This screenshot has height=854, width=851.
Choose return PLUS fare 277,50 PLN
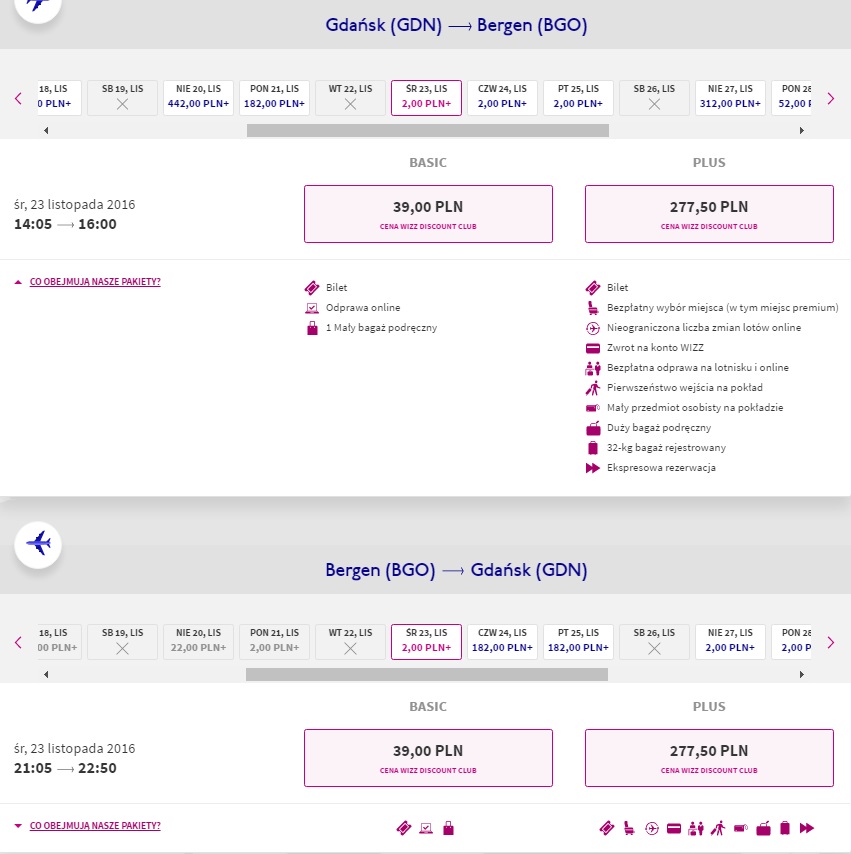[709, 758]
